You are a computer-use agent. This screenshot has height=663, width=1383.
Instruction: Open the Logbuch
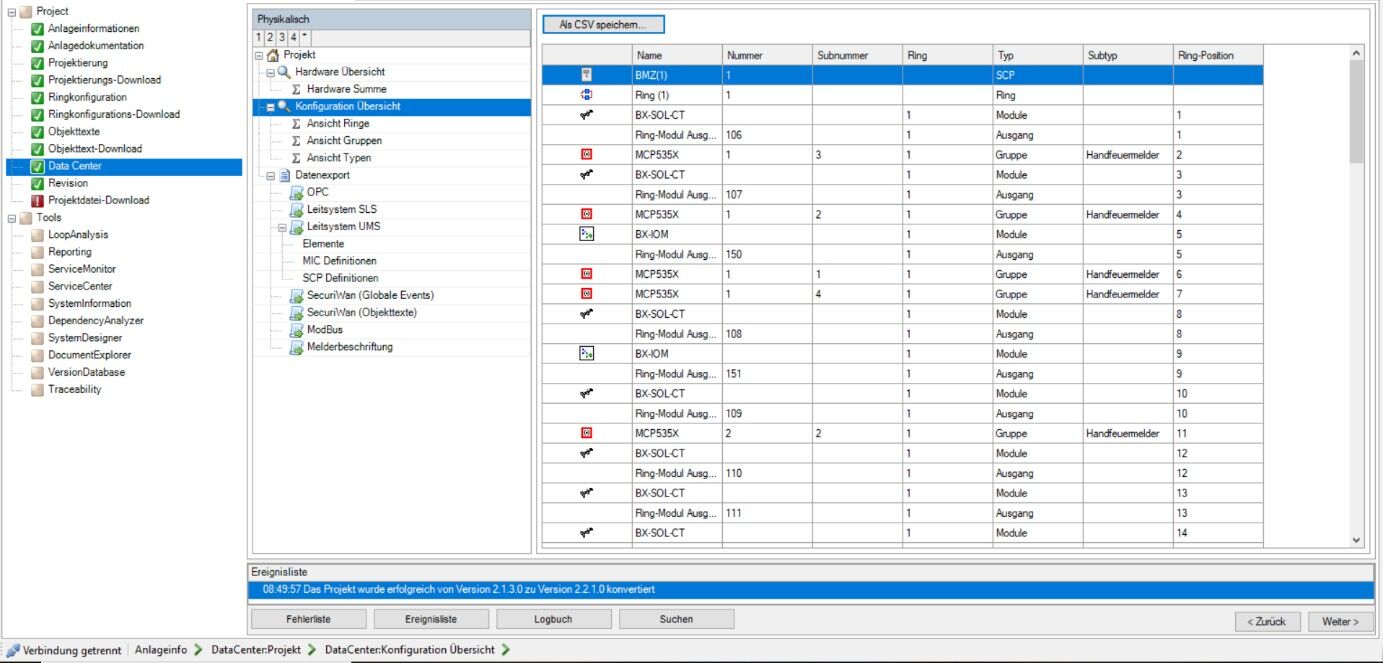(553, 619)
